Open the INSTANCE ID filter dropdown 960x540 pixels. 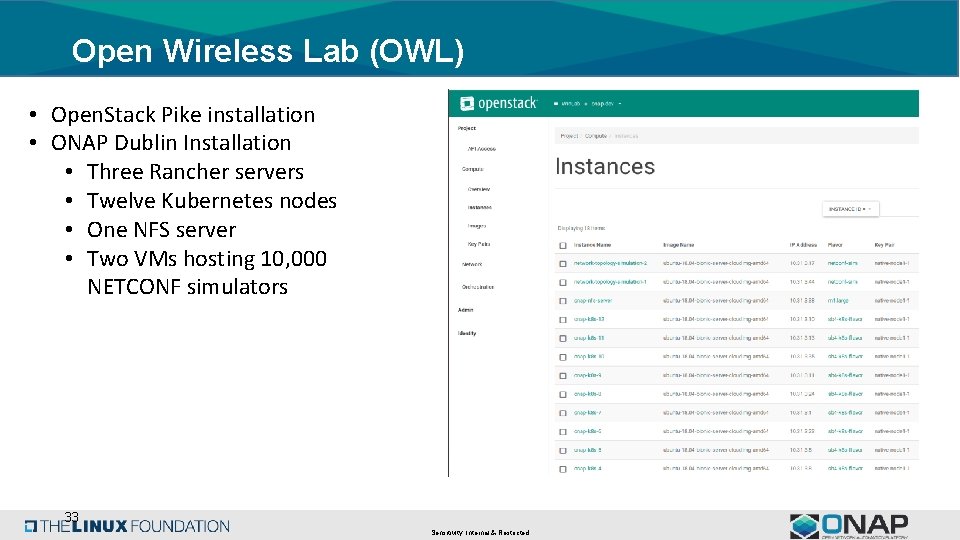pos(850,209)
